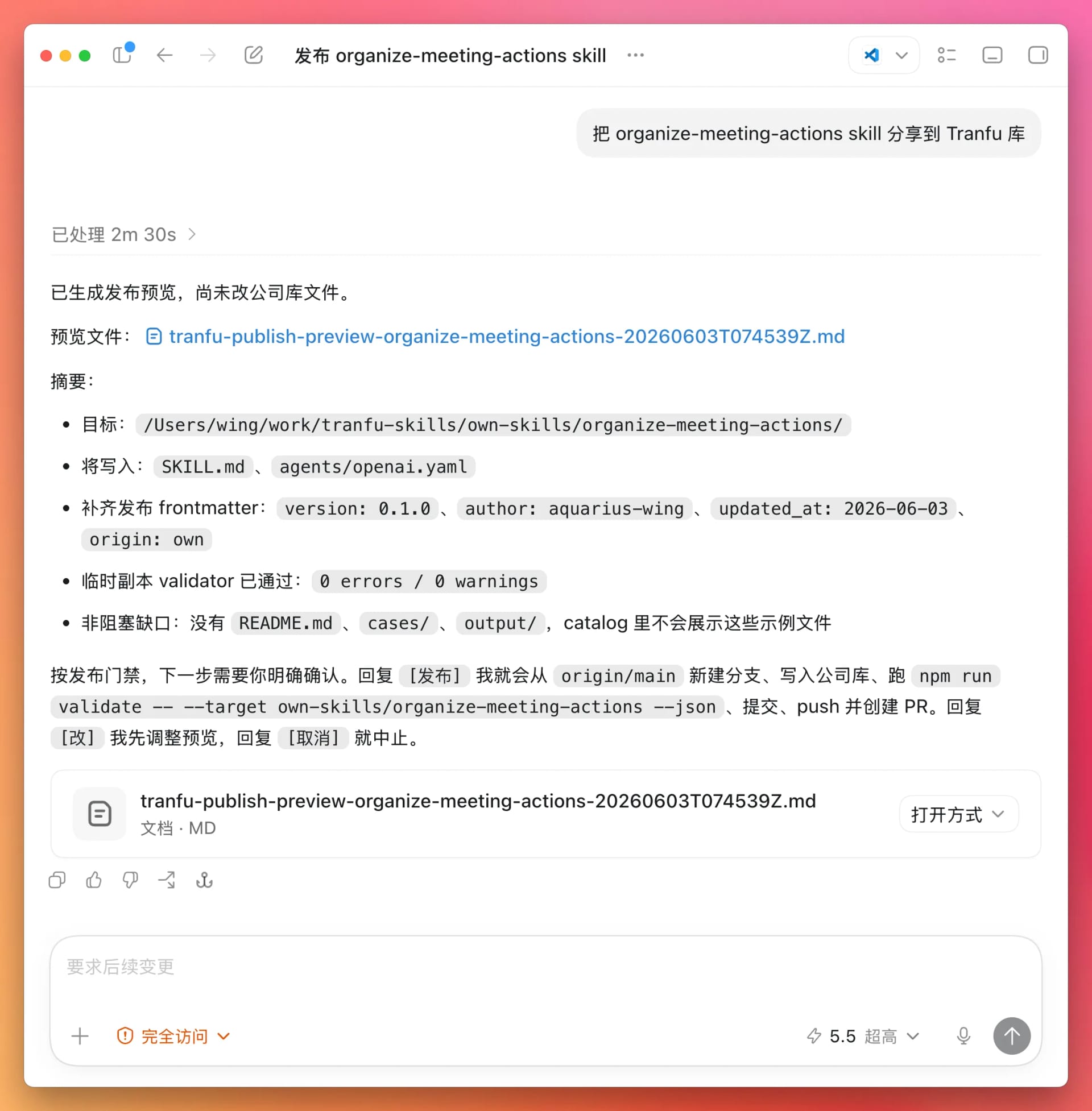Start a new chat with compose icon
Viewport: 1092px width, 1111px height.
[254, 55]
